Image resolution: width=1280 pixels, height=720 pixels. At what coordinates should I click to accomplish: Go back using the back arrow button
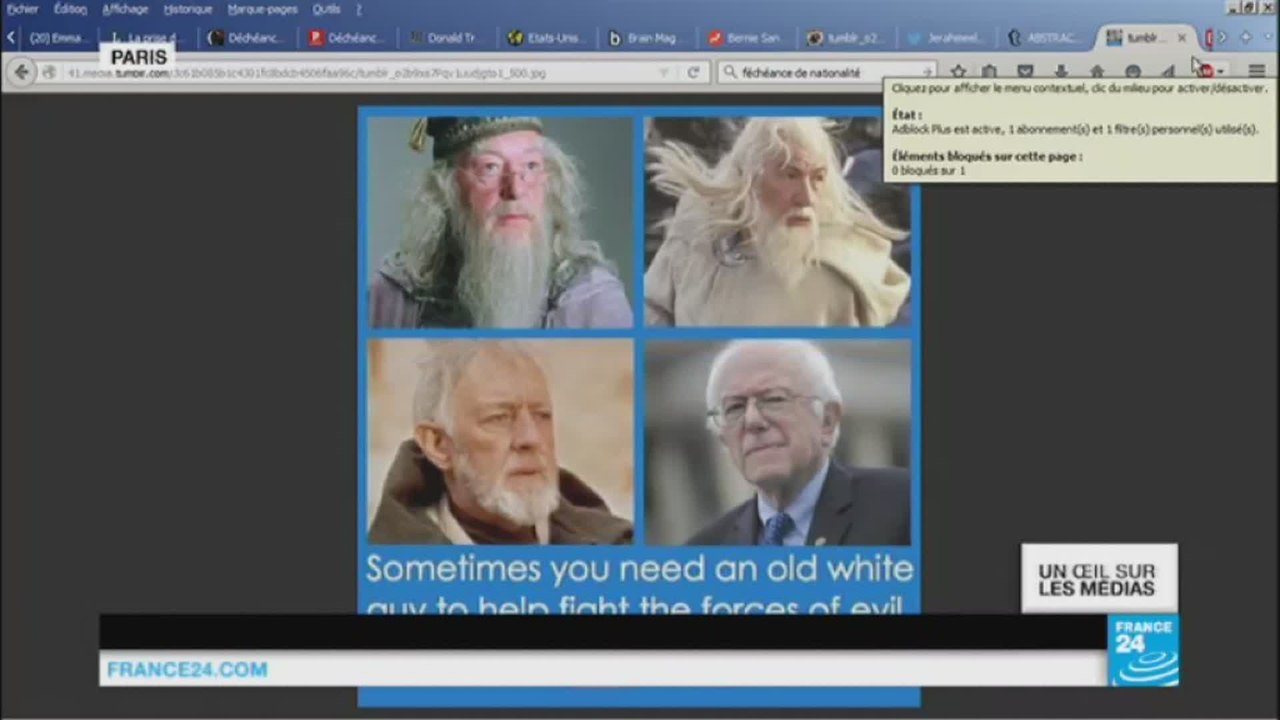[22, 72]
